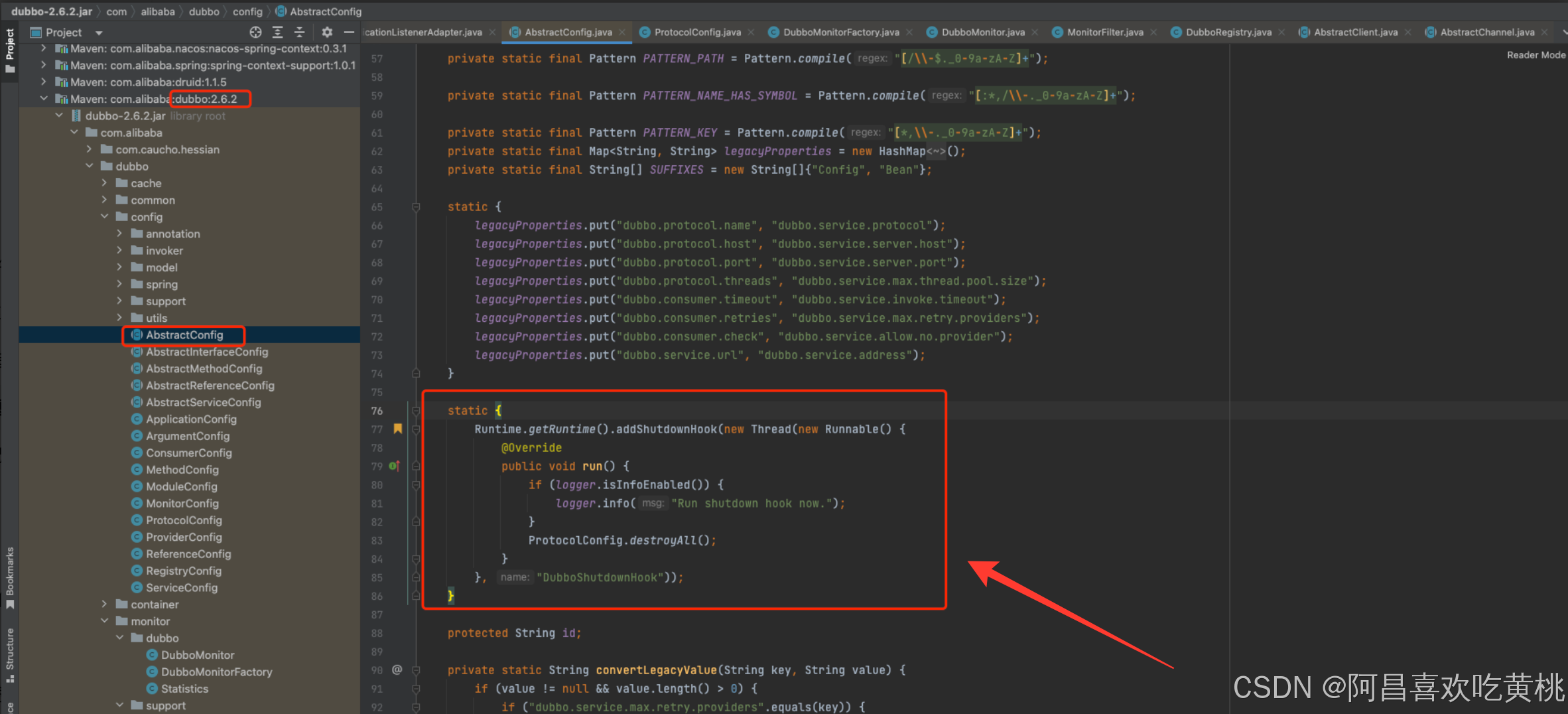Open the Project view dropdown arrow
This screenshot has width=1568, height=714.
[x=99, y=33]
